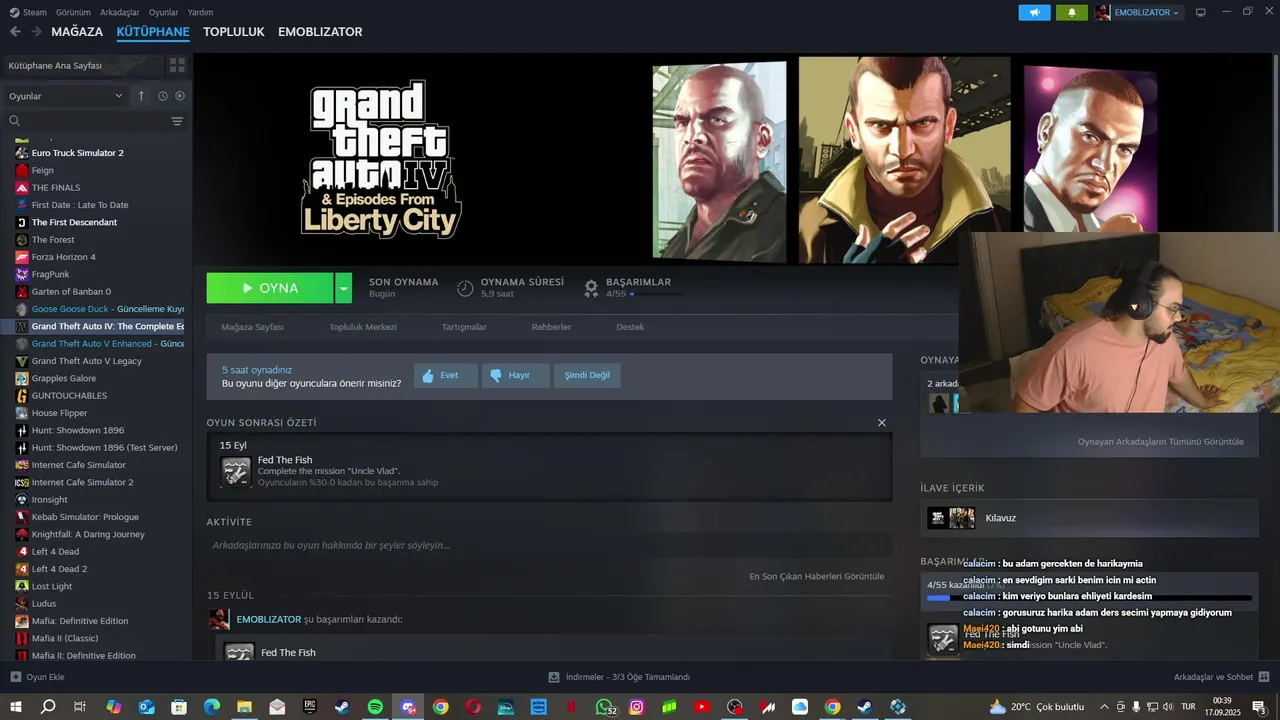Open the Rehberler page
Screen dimensions: 1280x720
[x=551, y=327]
